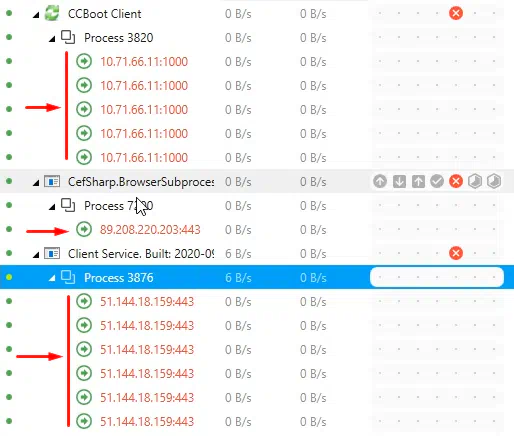Screen dimensions: 514x436
Task: Click the green arrow icon beside 89.208.220.203:443
Action: tap(84, 229)
